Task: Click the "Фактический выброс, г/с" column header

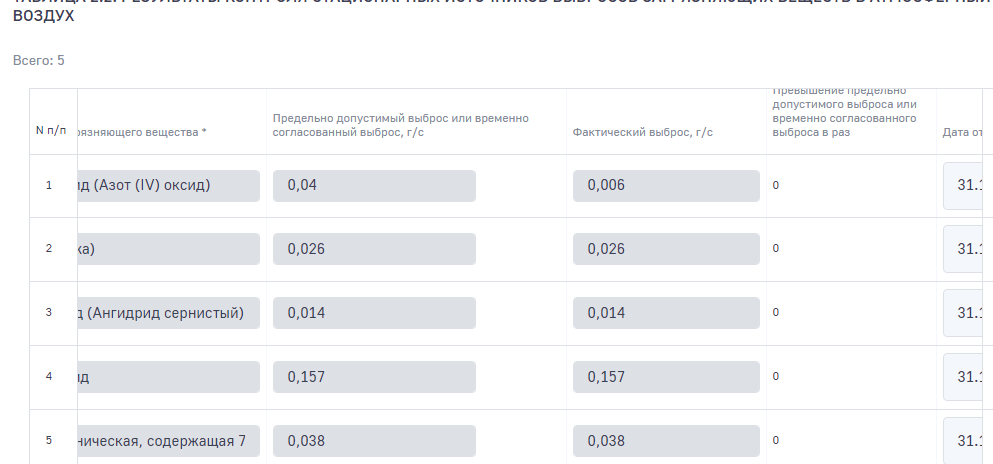Action: point(643,132)
